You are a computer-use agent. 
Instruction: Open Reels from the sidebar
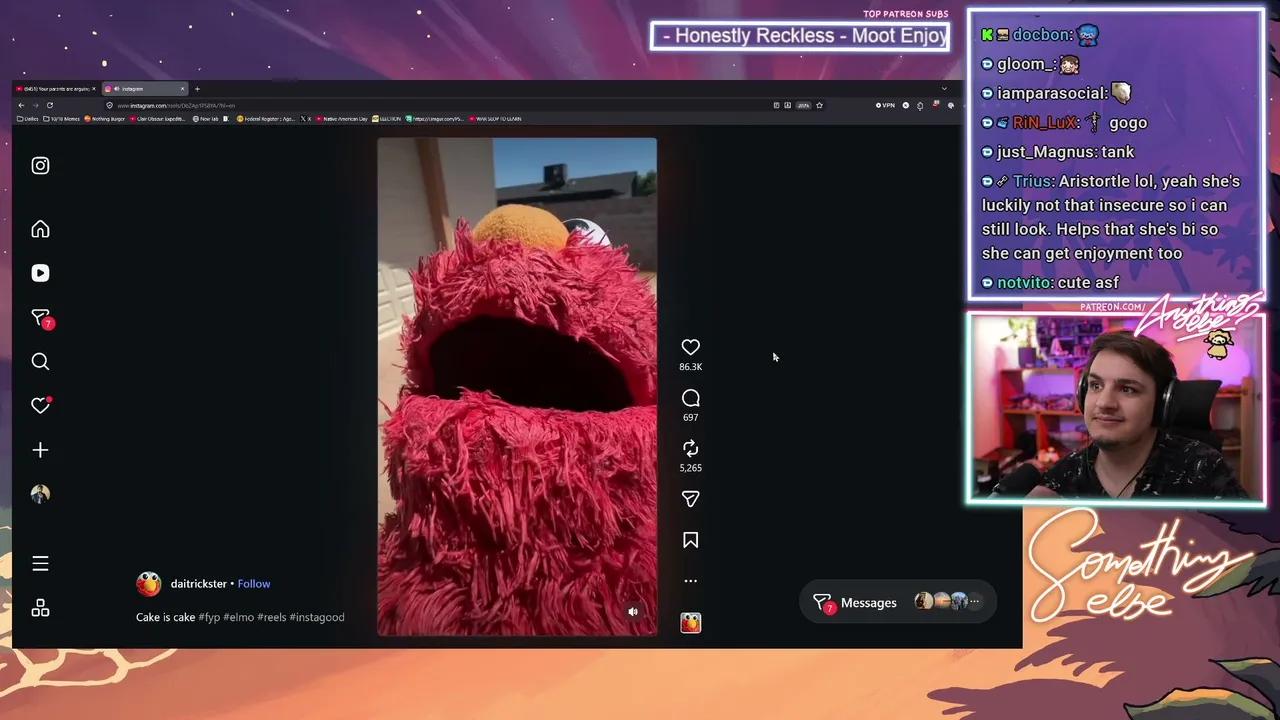[x=40, y=273]
